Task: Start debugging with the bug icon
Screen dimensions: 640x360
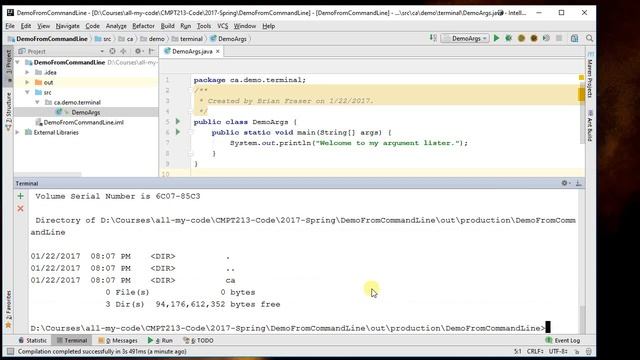Action: (509, 38)
